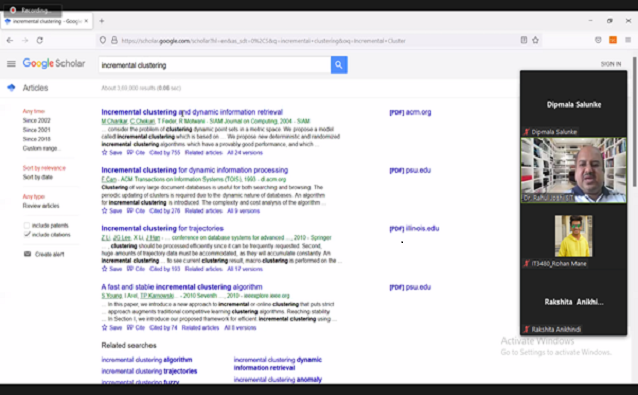Screen dimensions: 638x395
Task: Bookmark this page with star icon
Action: pyautogui.click(x=535, y=40)
